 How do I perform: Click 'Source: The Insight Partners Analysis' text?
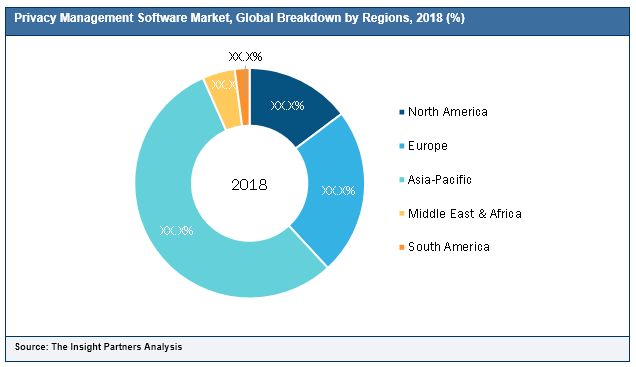(99, 347)
